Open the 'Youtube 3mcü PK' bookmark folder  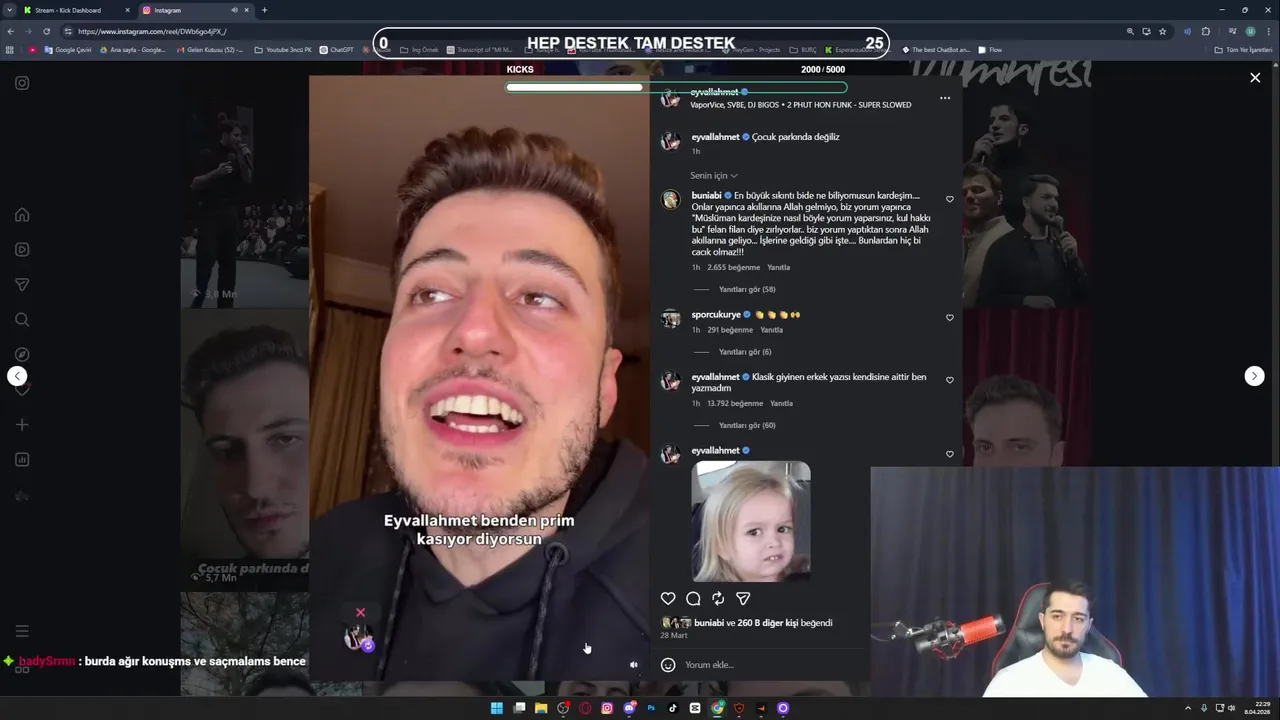(x=283, y=50)
